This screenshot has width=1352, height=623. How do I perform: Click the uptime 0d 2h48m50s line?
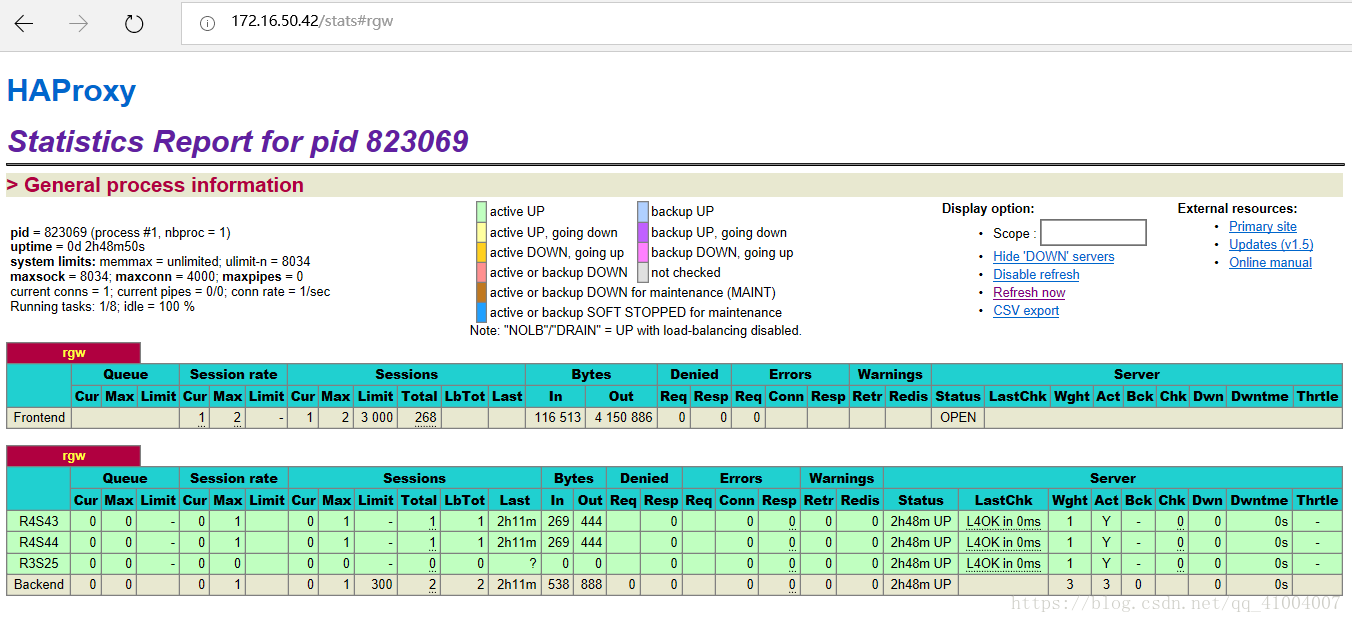click(77, 246)
